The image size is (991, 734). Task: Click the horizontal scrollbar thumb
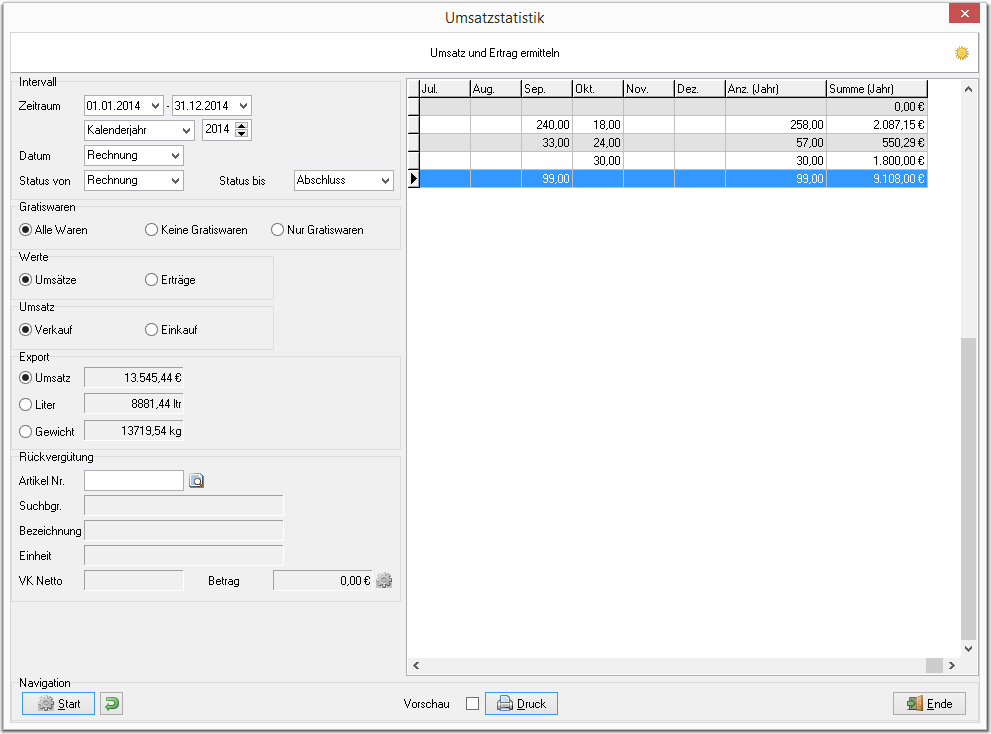(x=934, y=665)
